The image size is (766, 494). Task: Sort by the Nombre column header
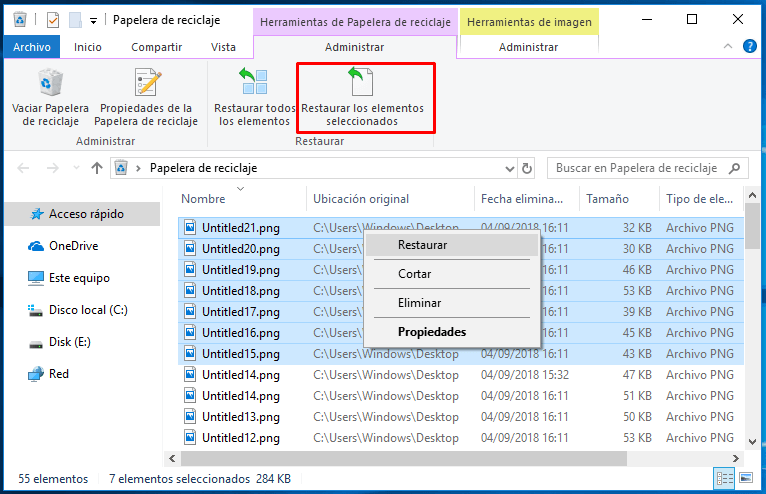pos(203,198)
